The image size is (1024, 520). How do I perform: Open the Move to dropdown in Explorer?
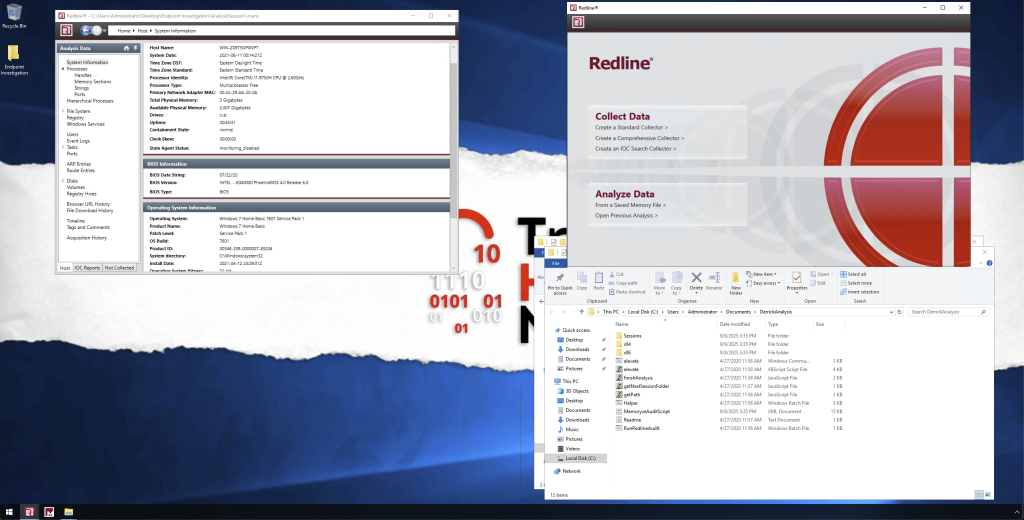660,283
